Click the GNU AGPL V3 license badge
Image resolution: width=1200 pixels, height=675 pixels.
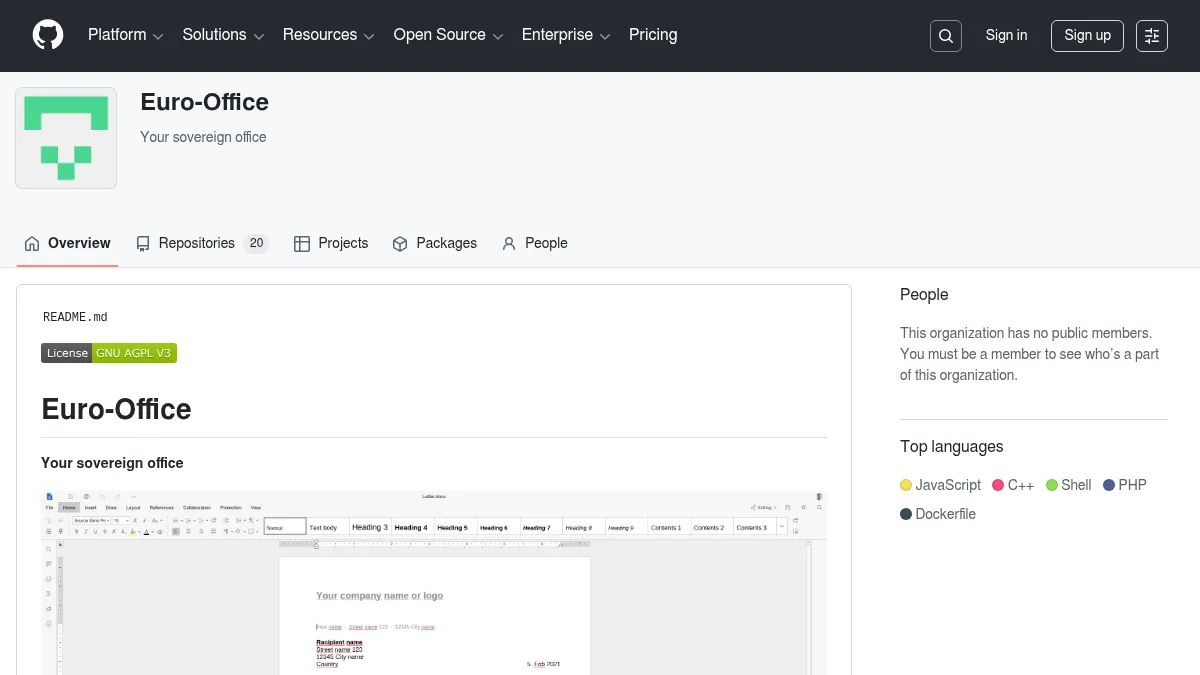click(x=134, y=352)
